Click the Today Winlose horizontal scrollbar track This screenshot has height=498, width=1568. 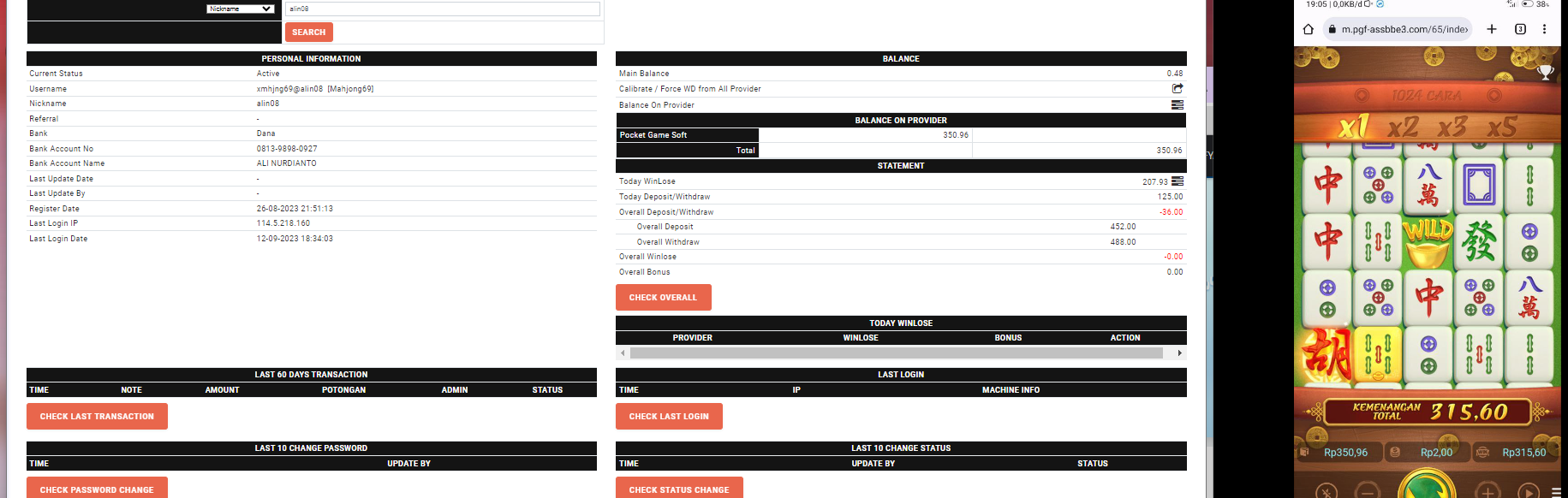point(897,353)
